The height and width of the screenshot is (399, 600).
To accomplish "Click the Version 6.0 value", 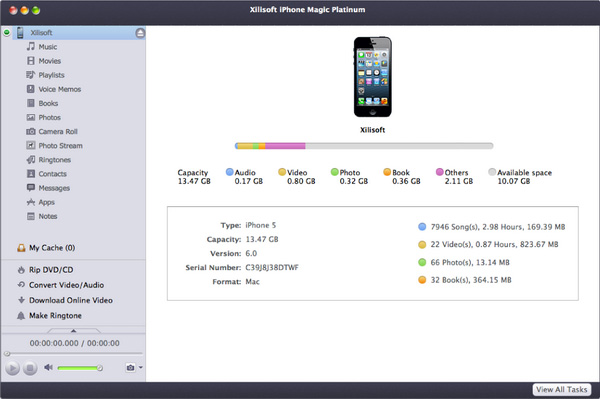I will click(x=251, y=253).
